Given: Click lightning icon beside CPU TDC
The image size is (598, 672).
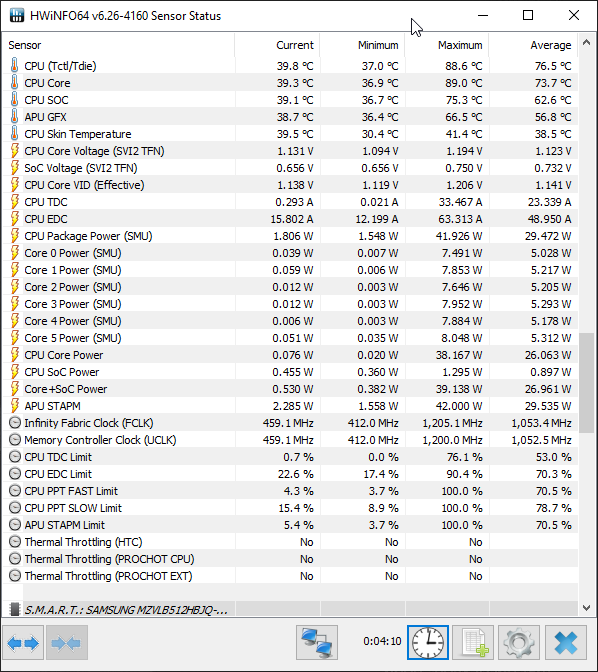Looking at the screenshot, I should tap(15, 202).
